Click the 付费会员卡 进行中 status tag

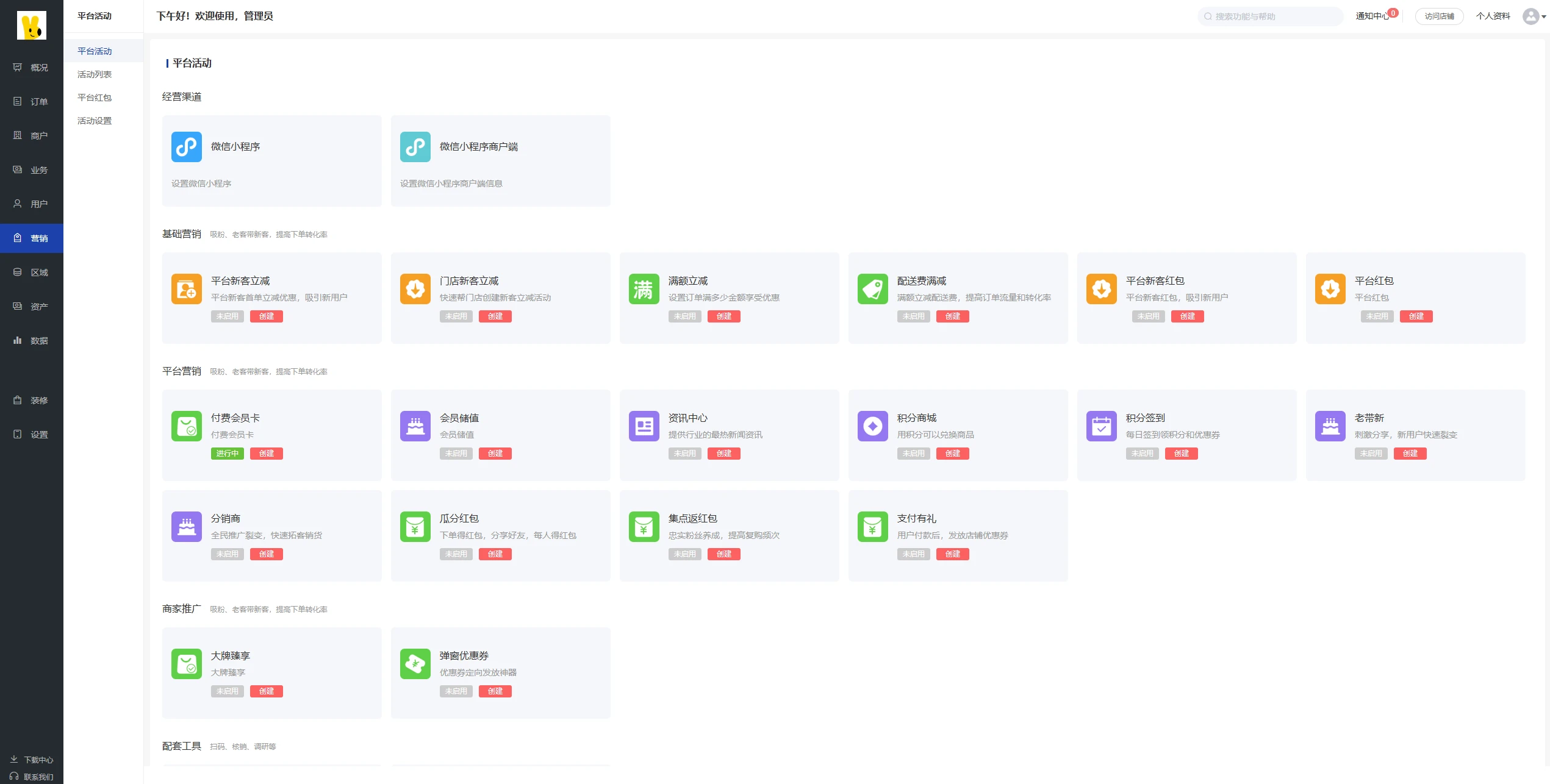[227, 454]
